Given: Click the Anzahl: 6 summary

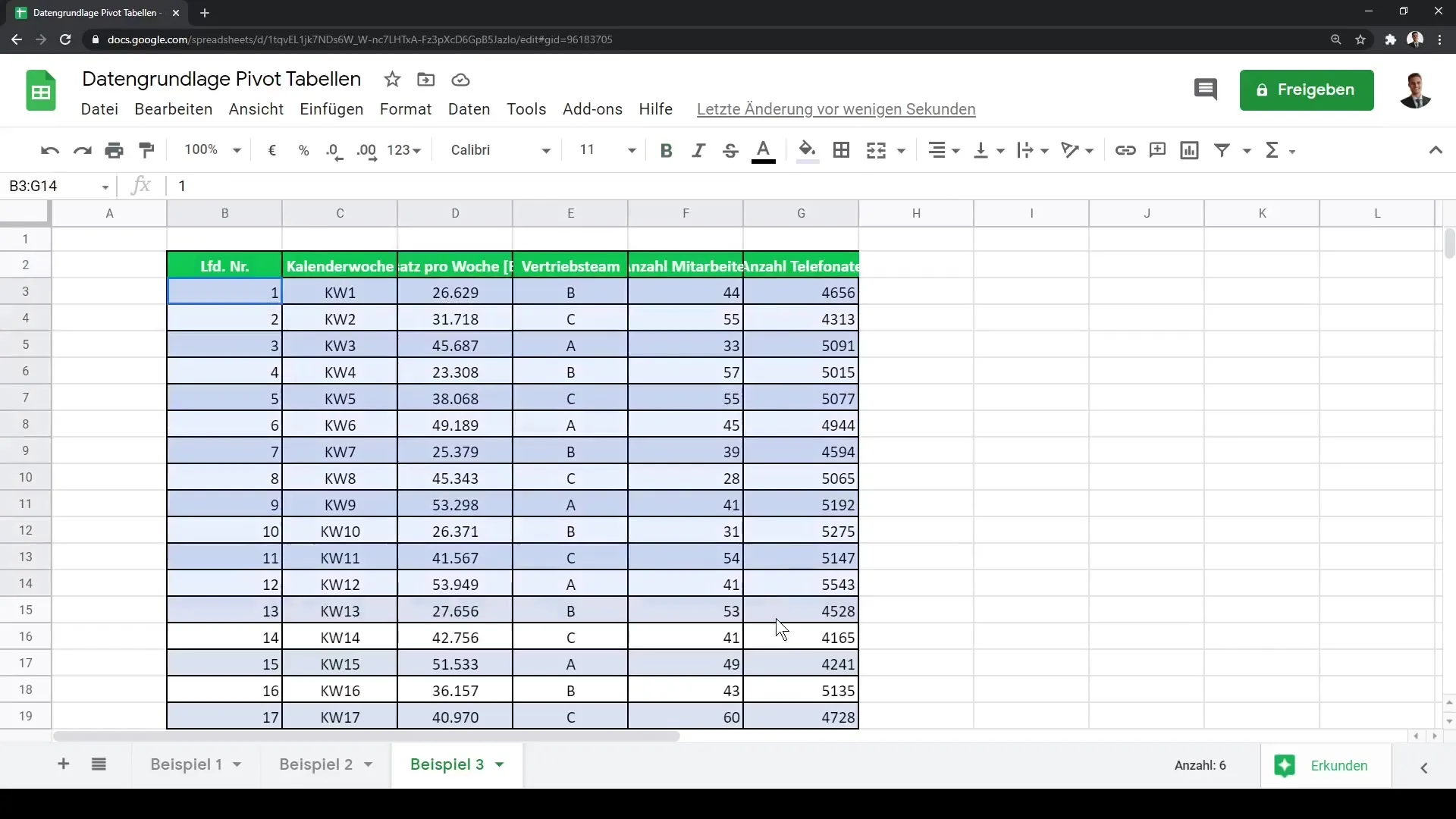Looking at the screenshot, I should click(1200, 766).
